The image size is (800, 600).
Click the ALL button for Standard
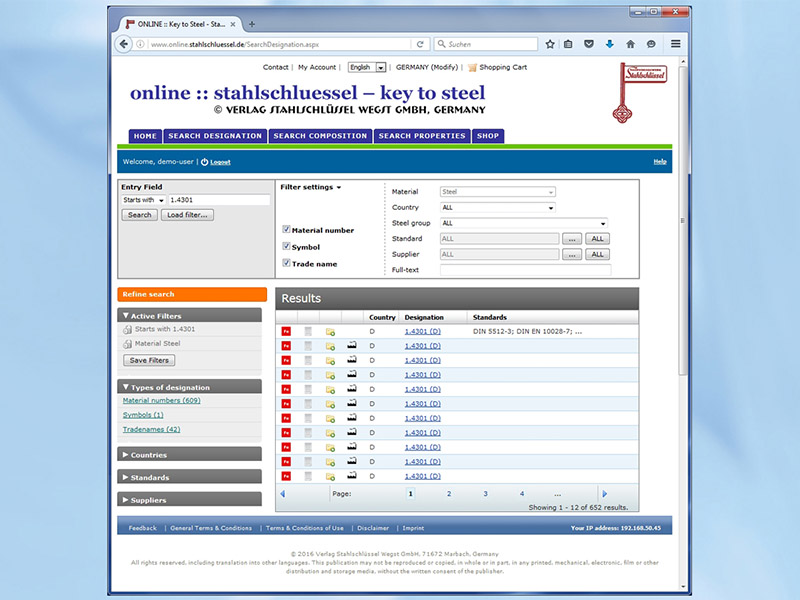point(597,239)
